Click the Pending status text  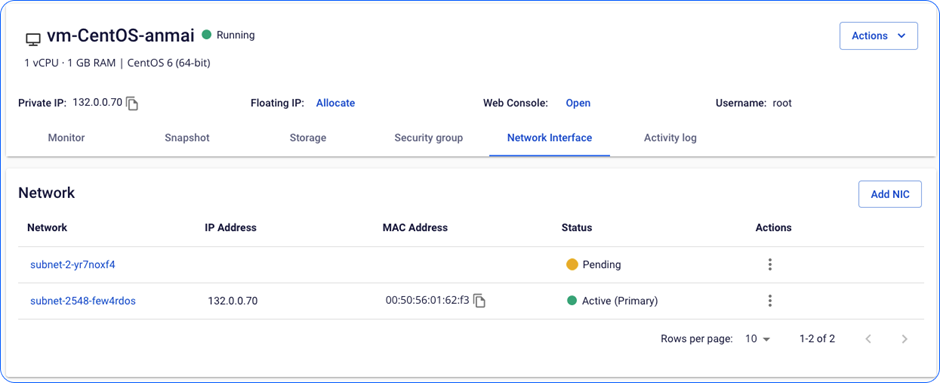pos(601,264)
